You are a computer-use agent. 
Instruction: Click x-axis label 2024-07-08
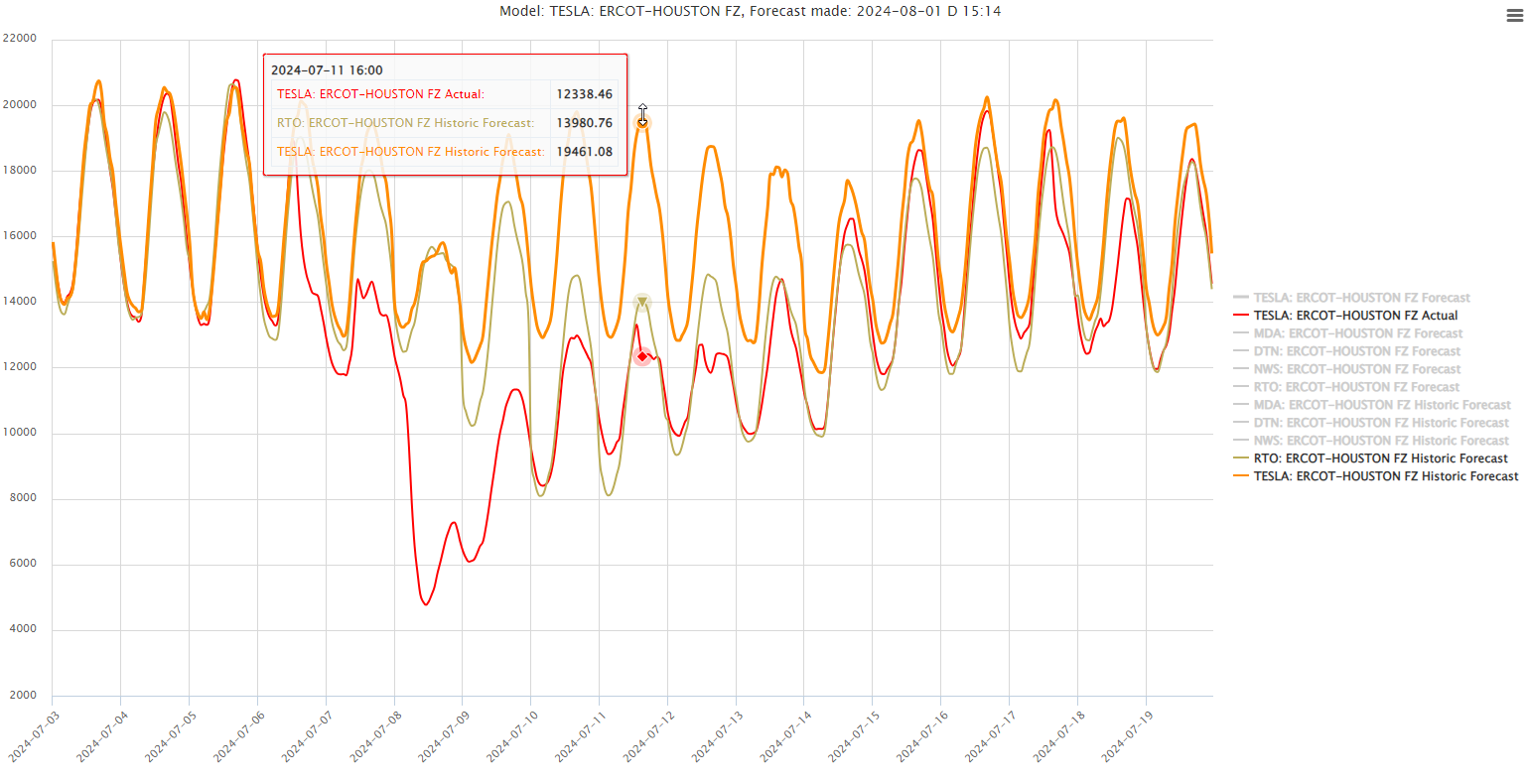point(376,735)
